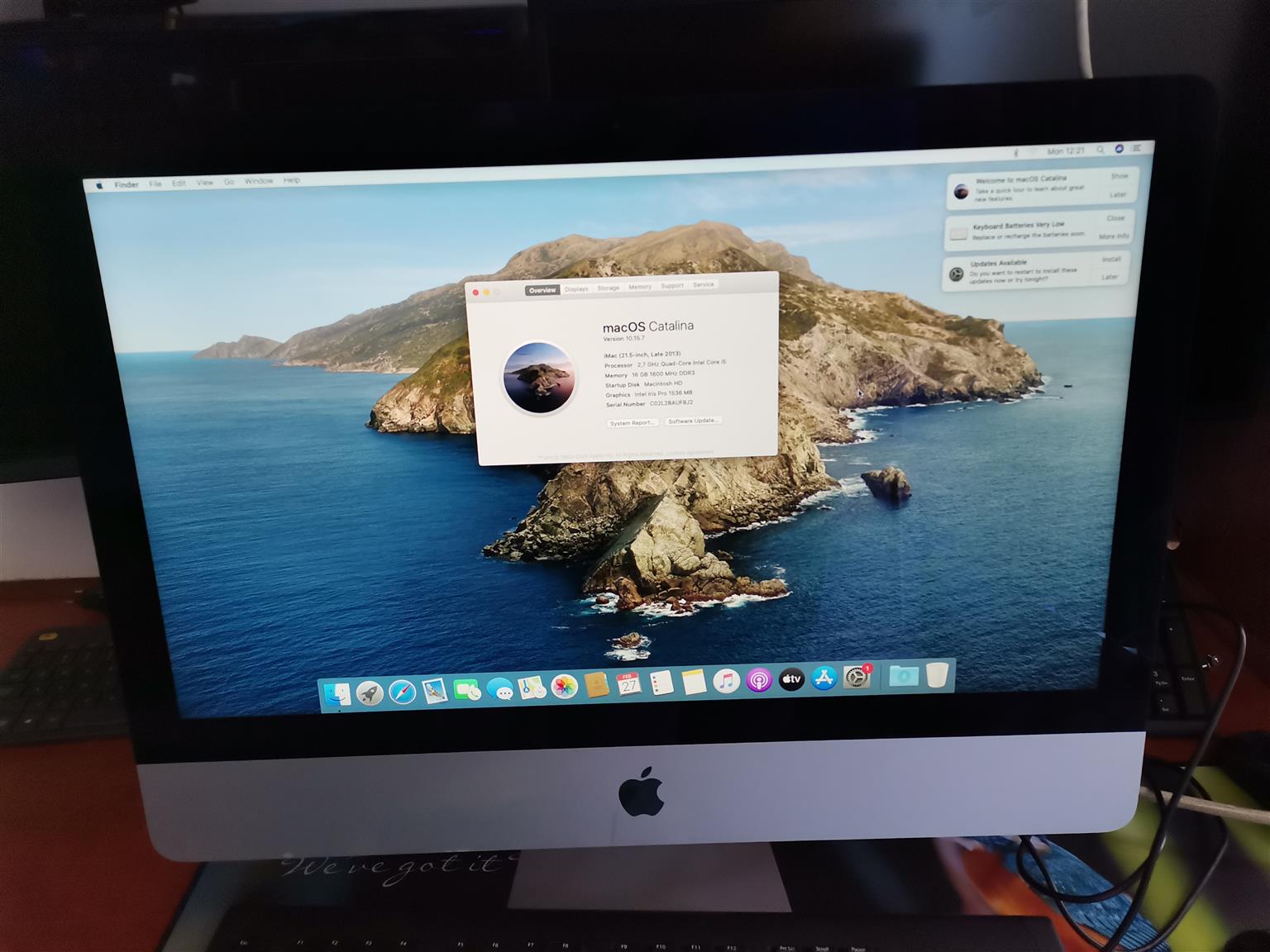Launch the Photos app in Dock

coord(564,687)
